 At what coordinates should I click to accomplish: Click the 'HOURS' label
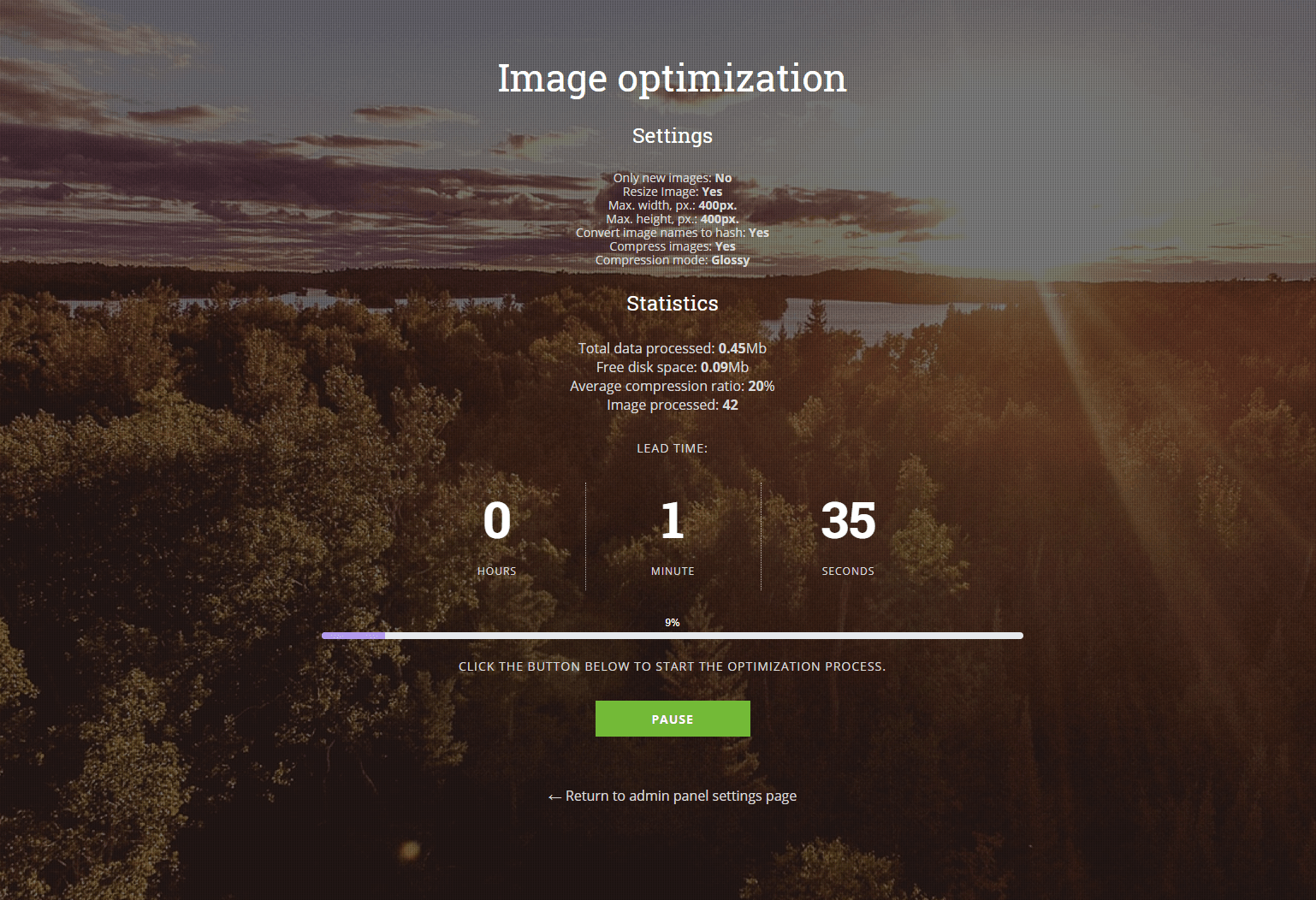pyautogui.click(x=497, y=571)
